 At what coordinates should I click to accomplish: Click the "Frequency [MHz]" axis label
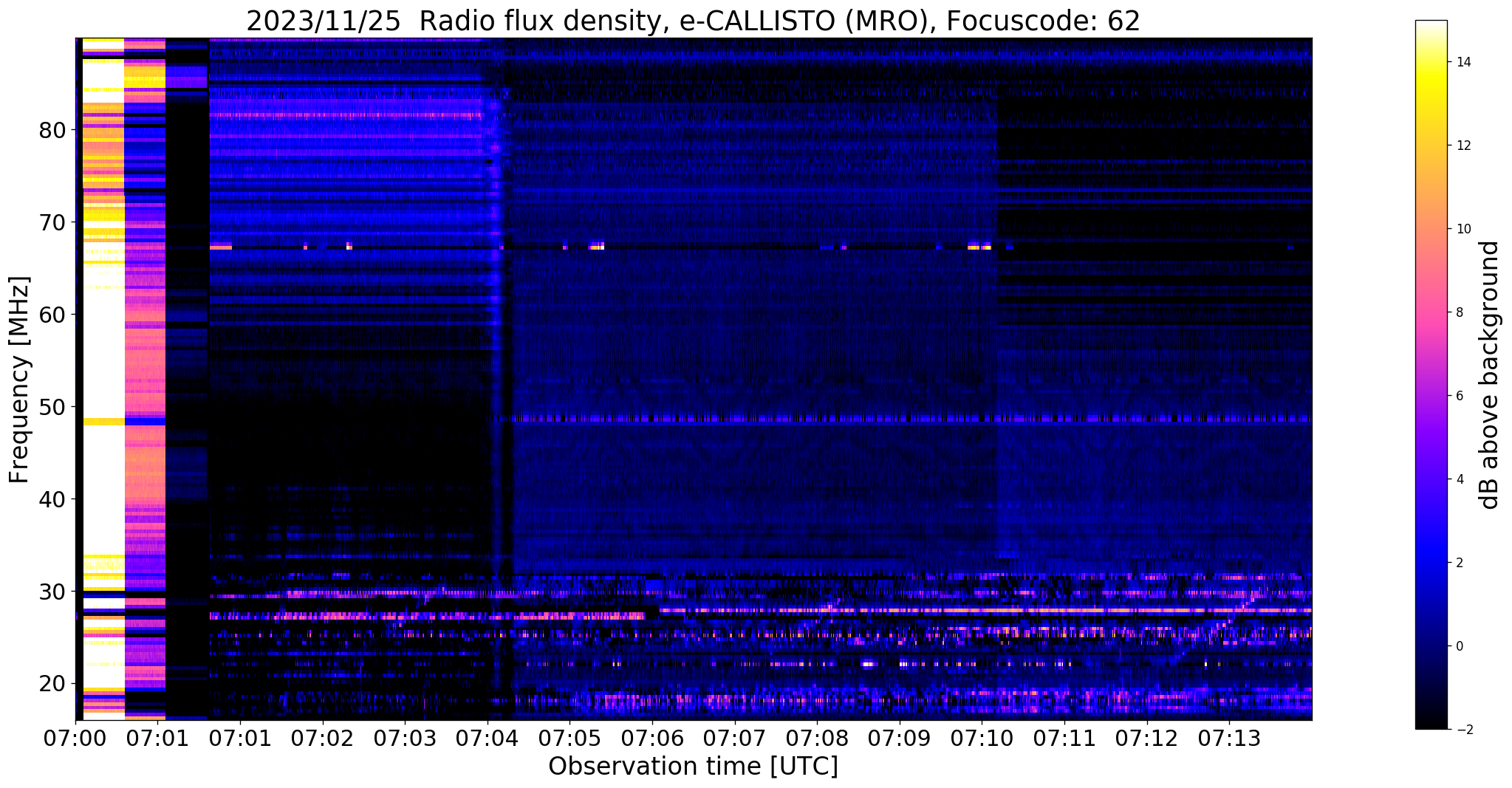tap(20, 380)
